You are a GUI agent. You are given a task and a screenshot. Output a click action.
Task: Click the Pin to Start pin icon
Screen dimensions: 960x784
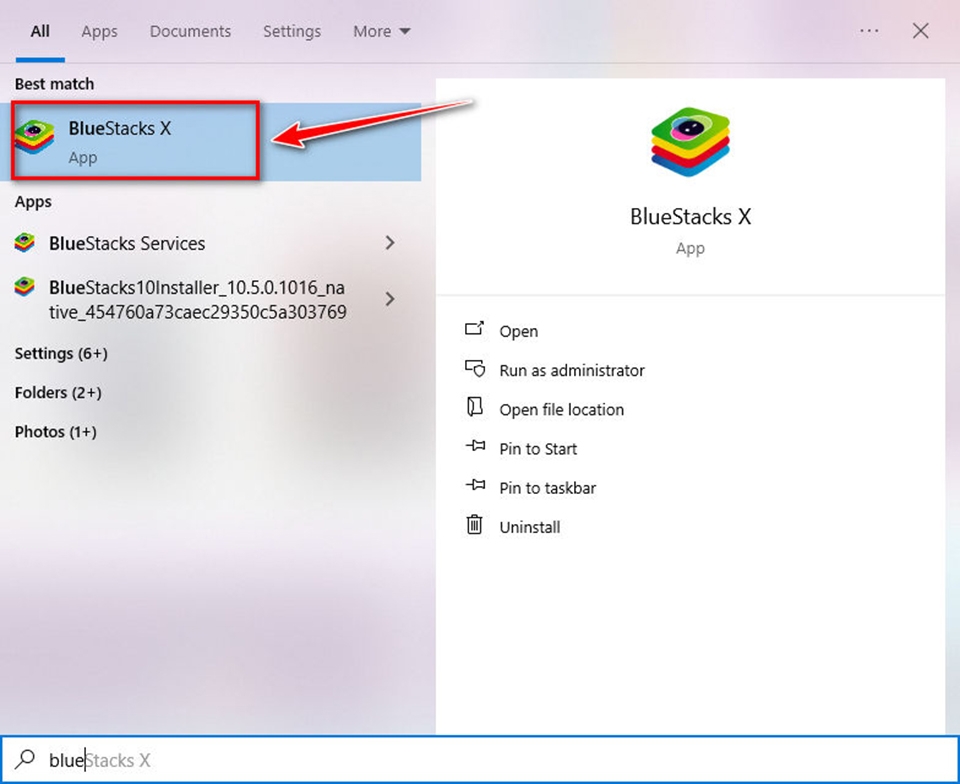point(475,447)
